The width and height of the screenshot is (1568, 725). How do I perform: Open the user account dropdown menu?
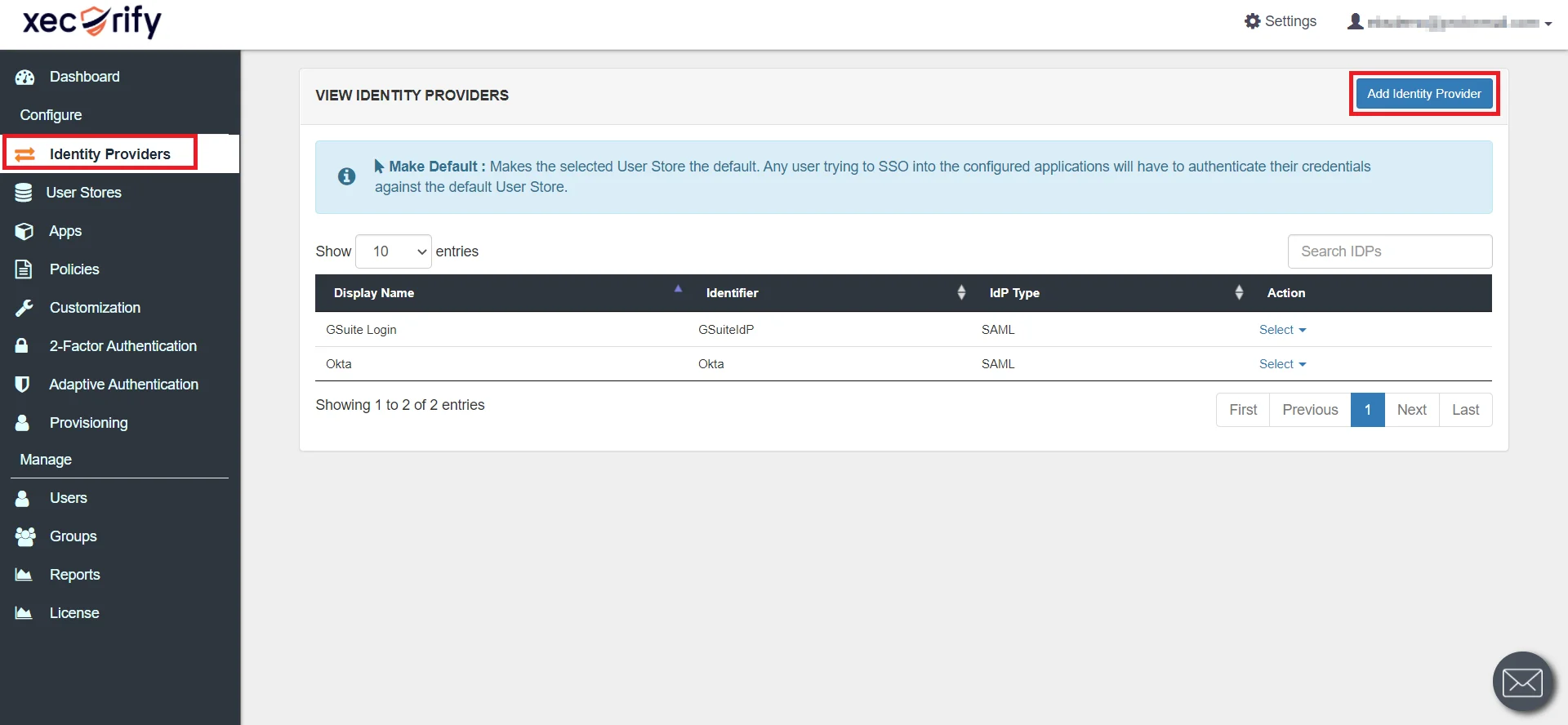click(x=1450, y=23)
